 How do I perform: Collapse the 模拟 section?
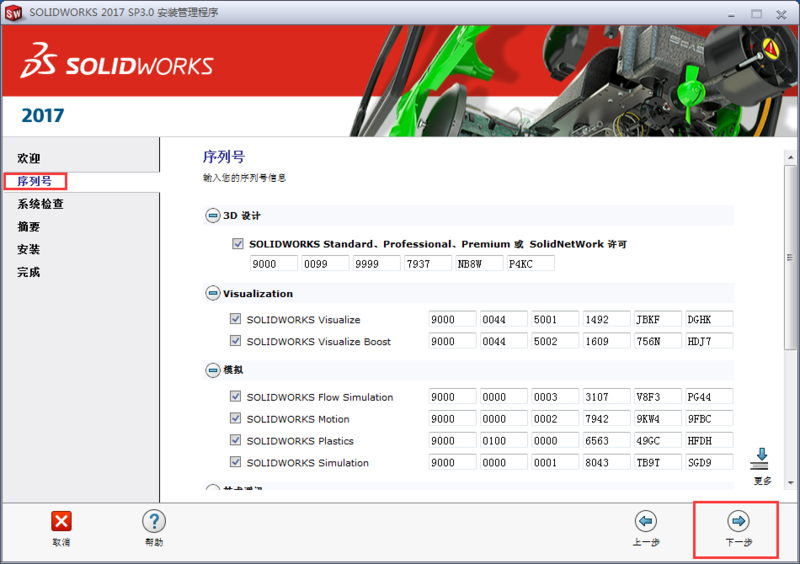[213, 371]
